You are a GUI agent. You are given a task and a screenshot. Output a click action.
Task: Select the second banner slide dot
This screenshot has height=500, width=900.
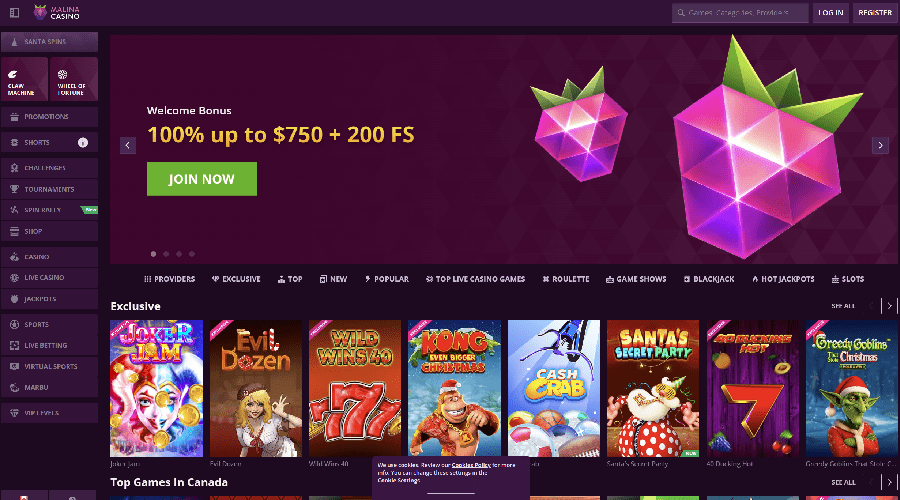(166, 254)
